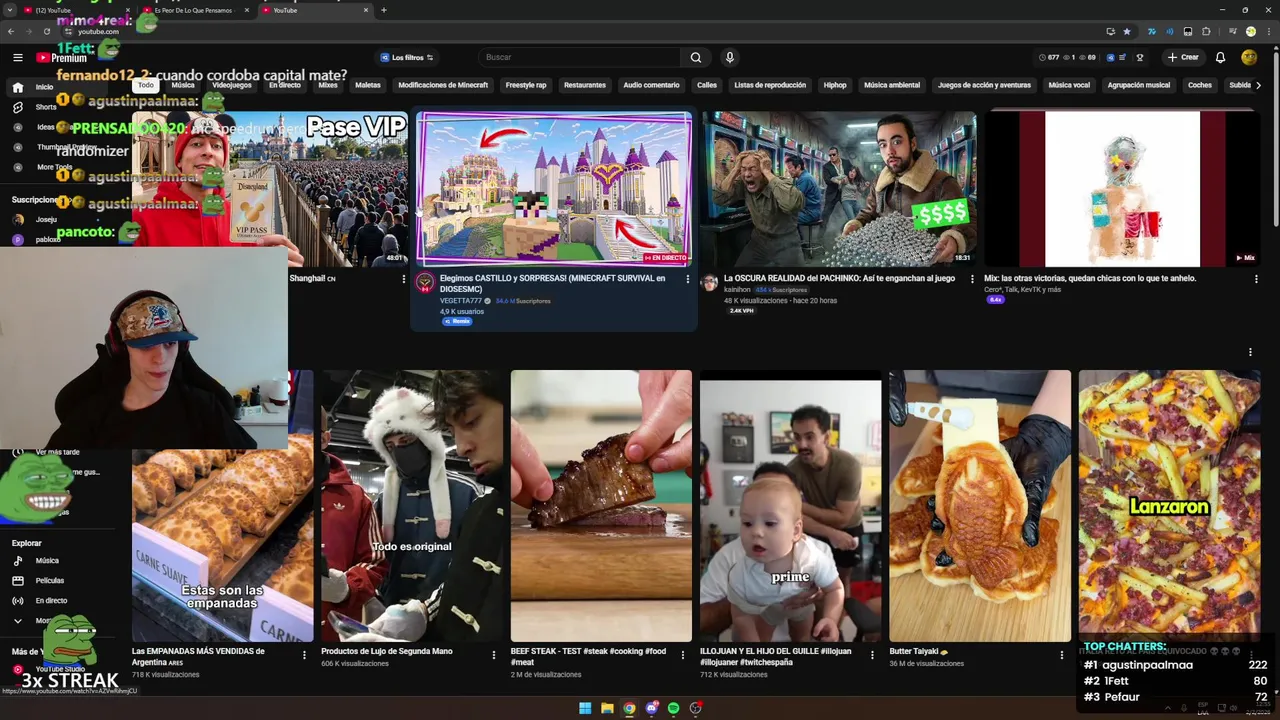
Task: Click the YouTube Premium logo
Action: 62,58
